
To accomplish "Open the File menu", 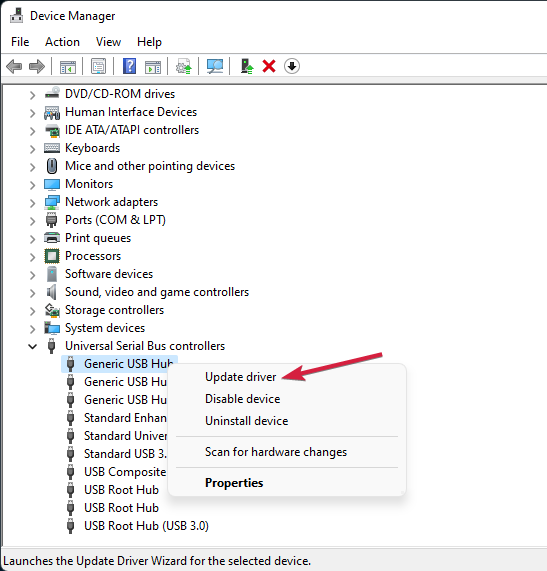I will pyautogui.click(x=20, y=42).
